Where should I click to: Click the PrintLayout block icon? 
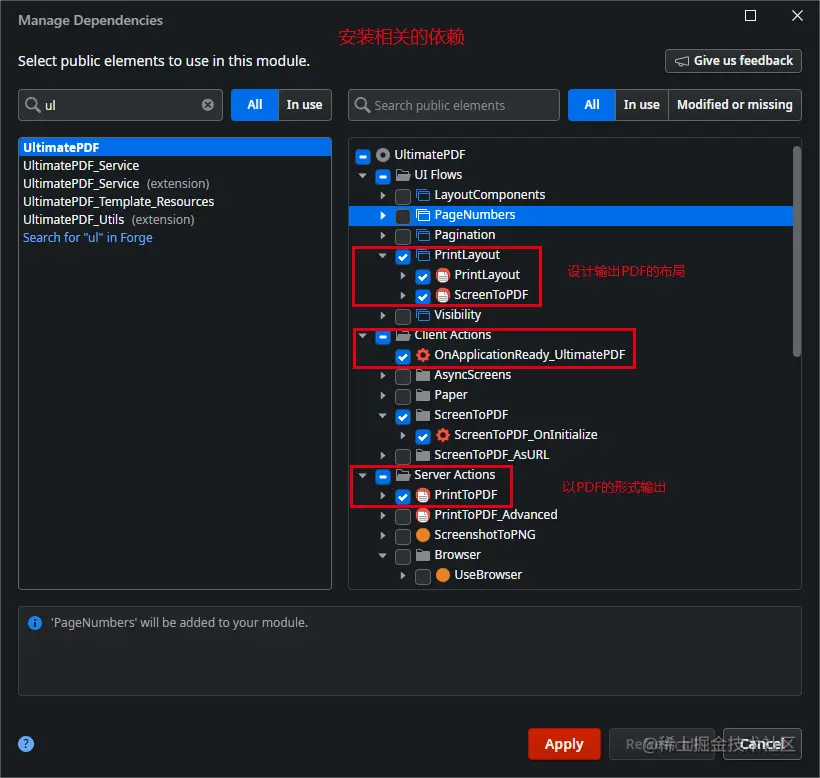(443, 275)
